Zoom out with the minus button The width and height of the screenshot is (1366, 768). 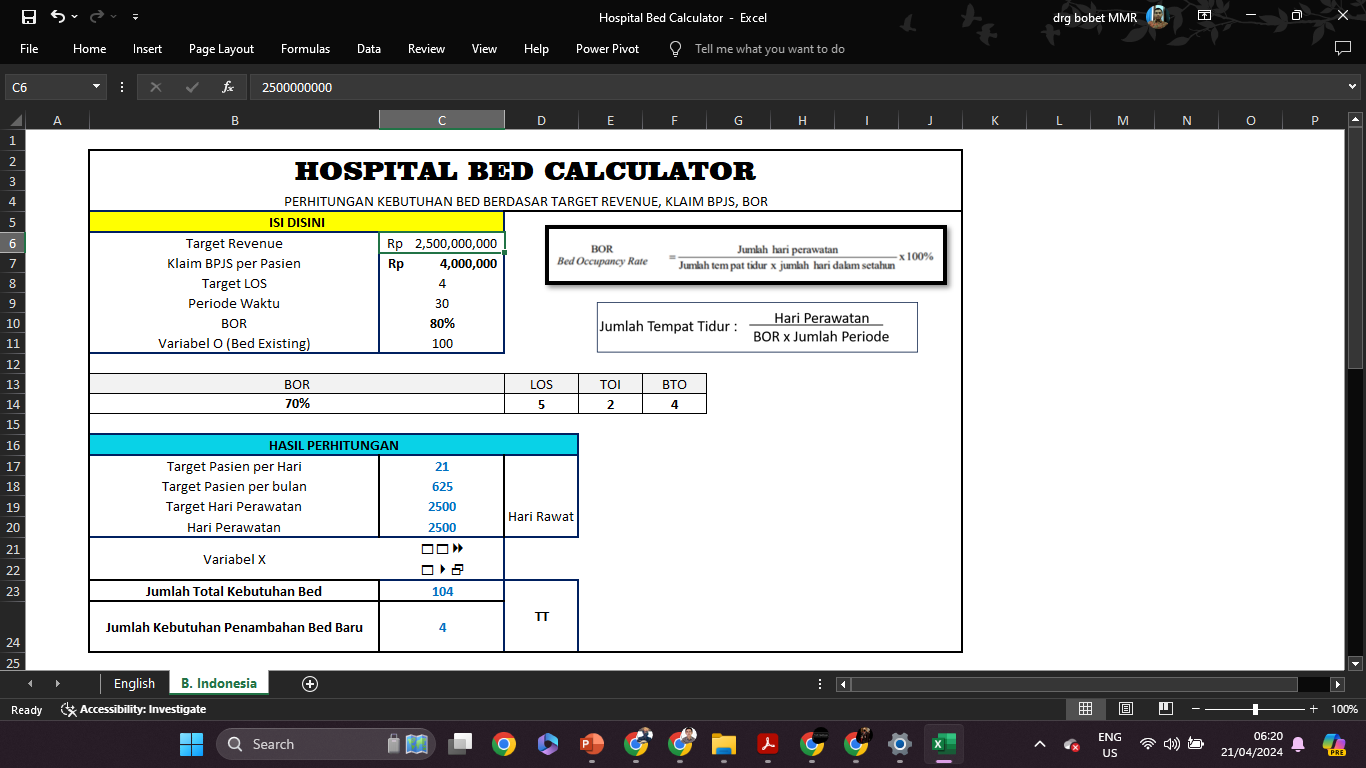point(1196,709)
